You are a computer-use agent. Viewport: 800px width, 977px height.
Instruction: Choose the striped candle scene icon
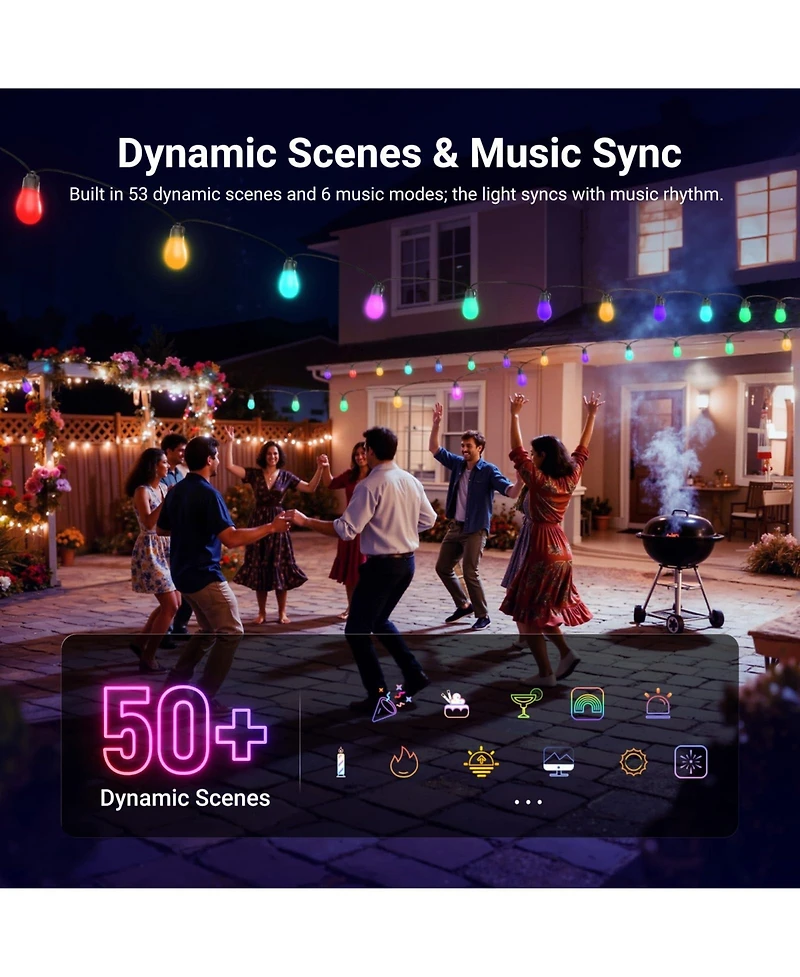340,761
